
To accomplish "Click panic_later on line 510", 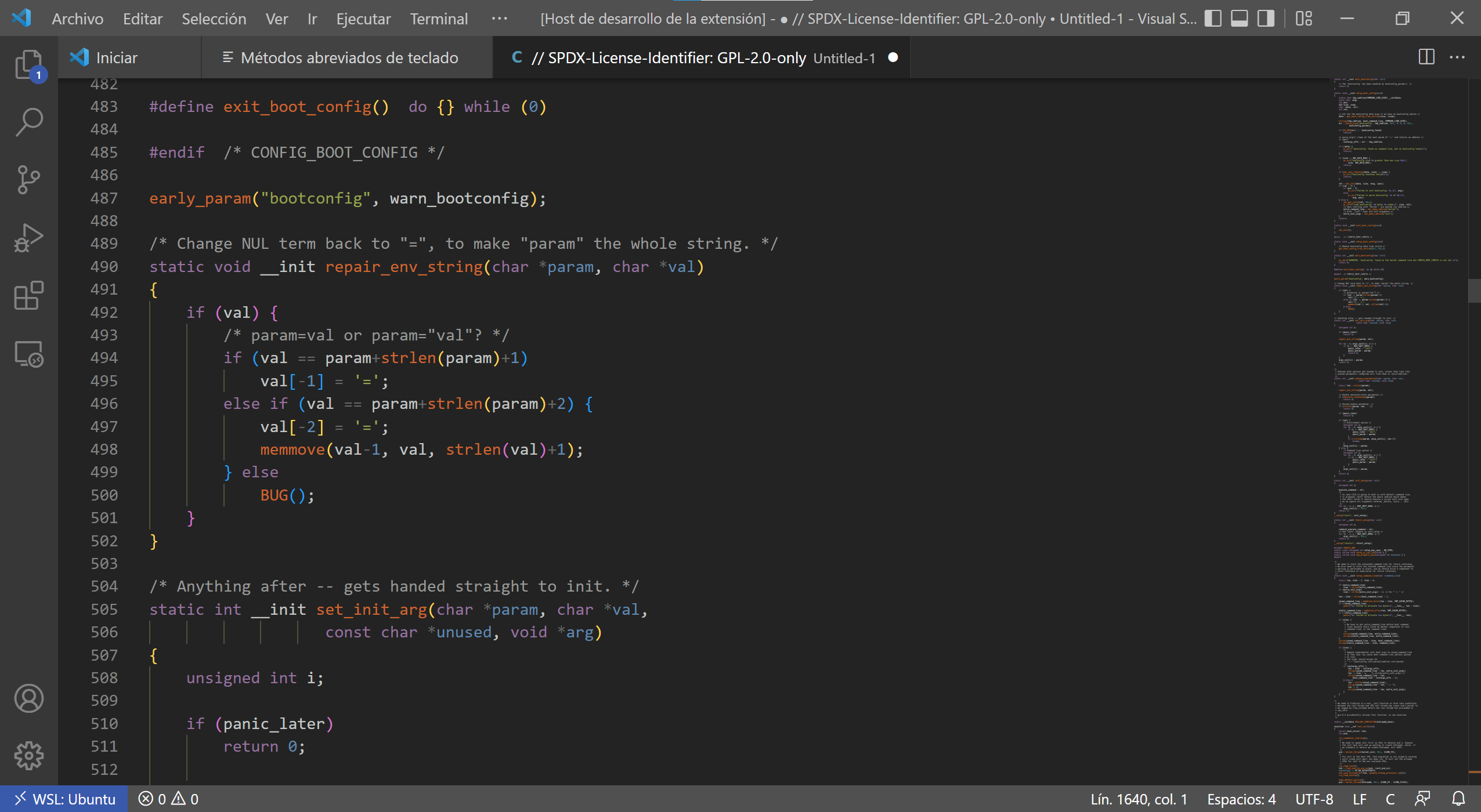I will (x=274, y=724).
